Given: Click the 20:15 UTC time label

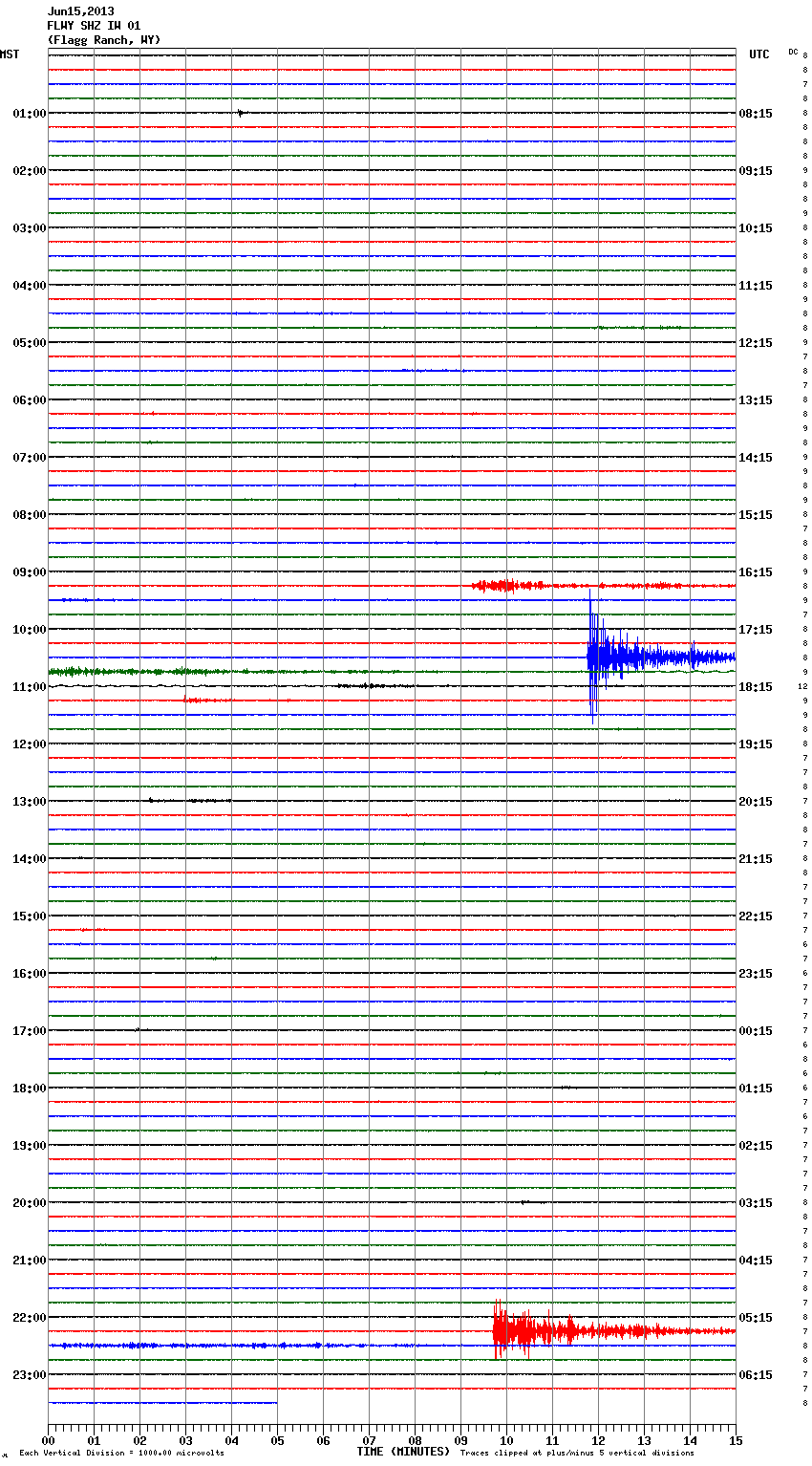Looking at the screenshot, I should pyautogui.click(x=756, y=802).
